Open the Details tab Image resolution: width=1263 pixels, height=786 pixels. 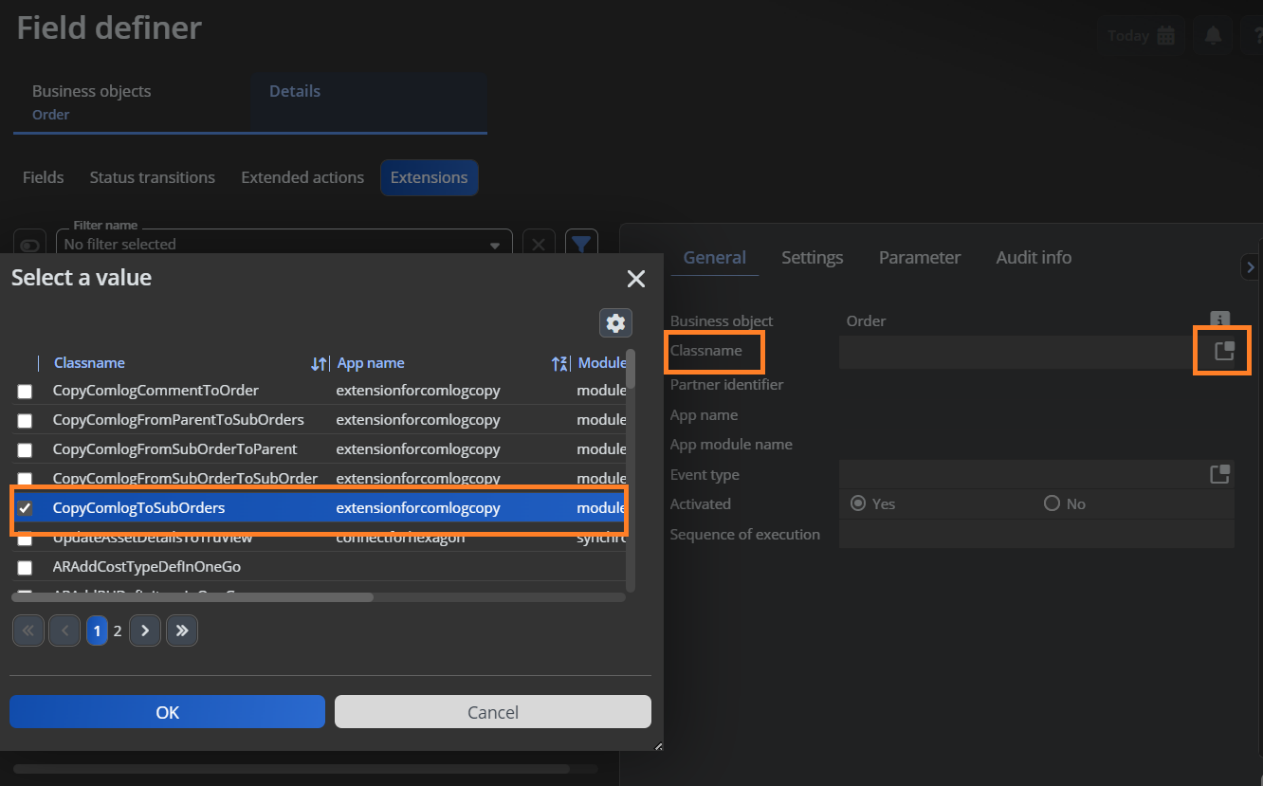pyautogui.click(x=369, y=102)
